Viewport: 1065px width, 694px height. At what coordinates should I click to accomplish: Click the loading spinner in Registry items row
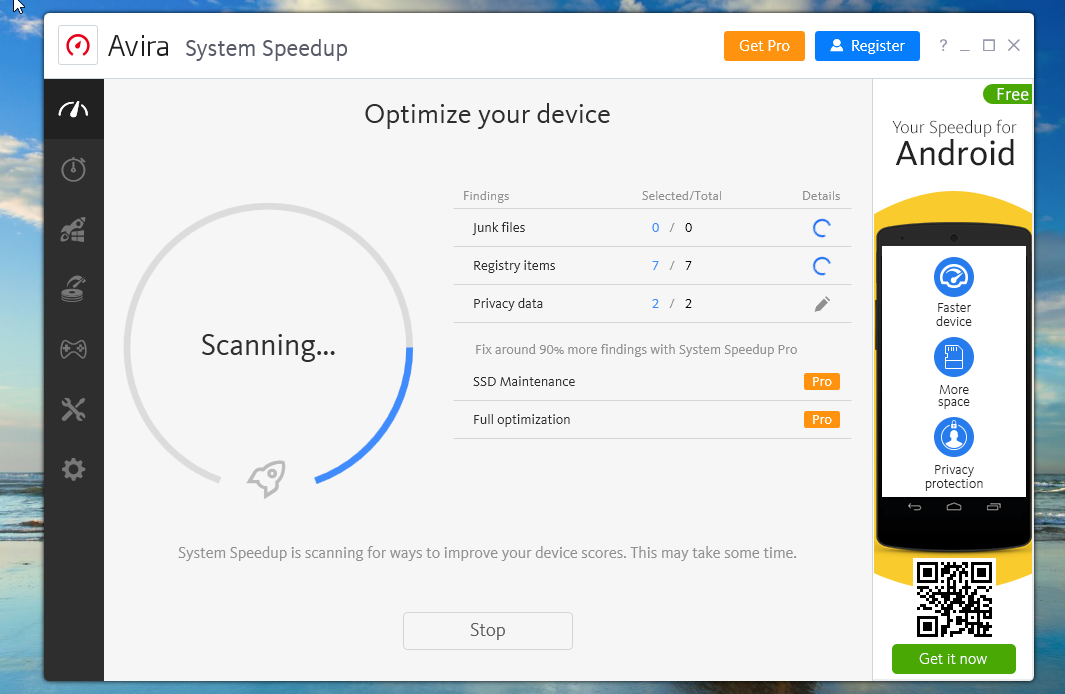point(822,266)
